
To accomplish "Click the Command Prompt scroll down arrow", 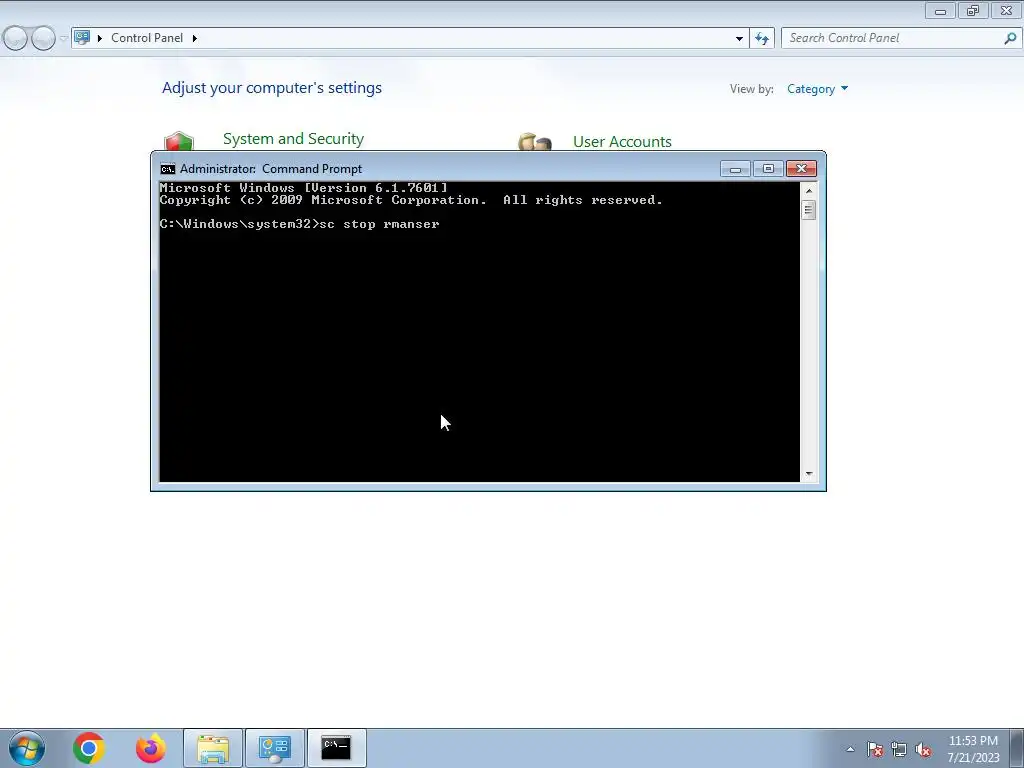I will click(x=808, y=474).
